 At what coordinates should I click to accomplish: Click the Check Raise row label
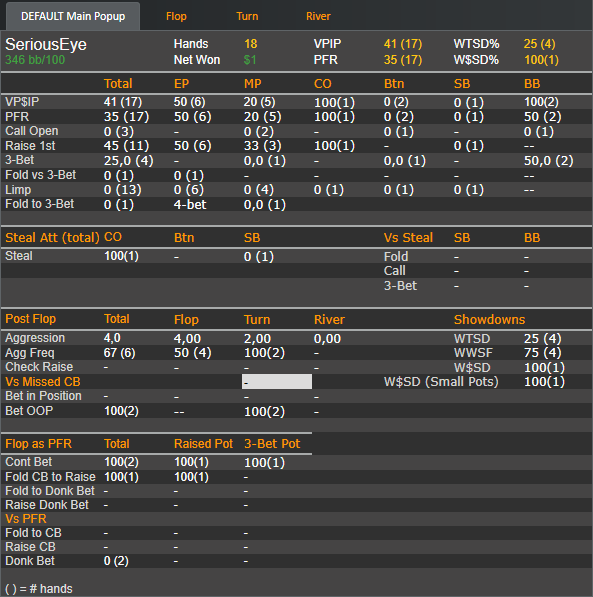pos(39,367)
